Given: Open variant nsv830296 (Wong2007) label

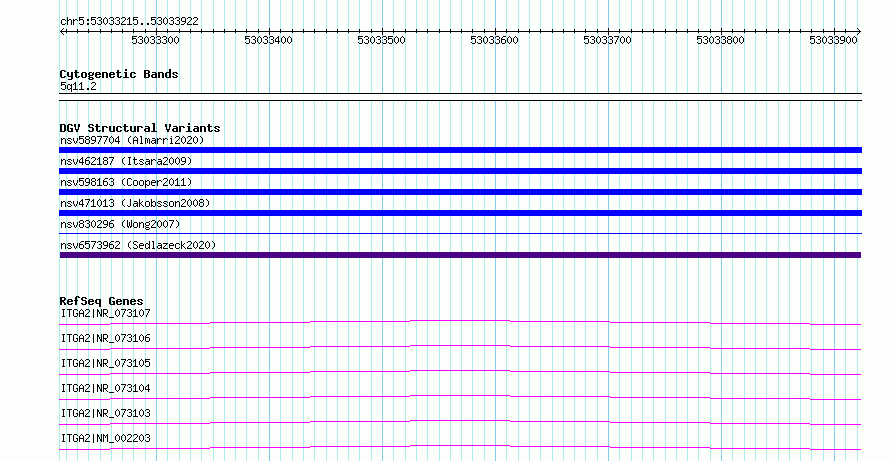Looking at the screenshot, I should pos(120,224).
